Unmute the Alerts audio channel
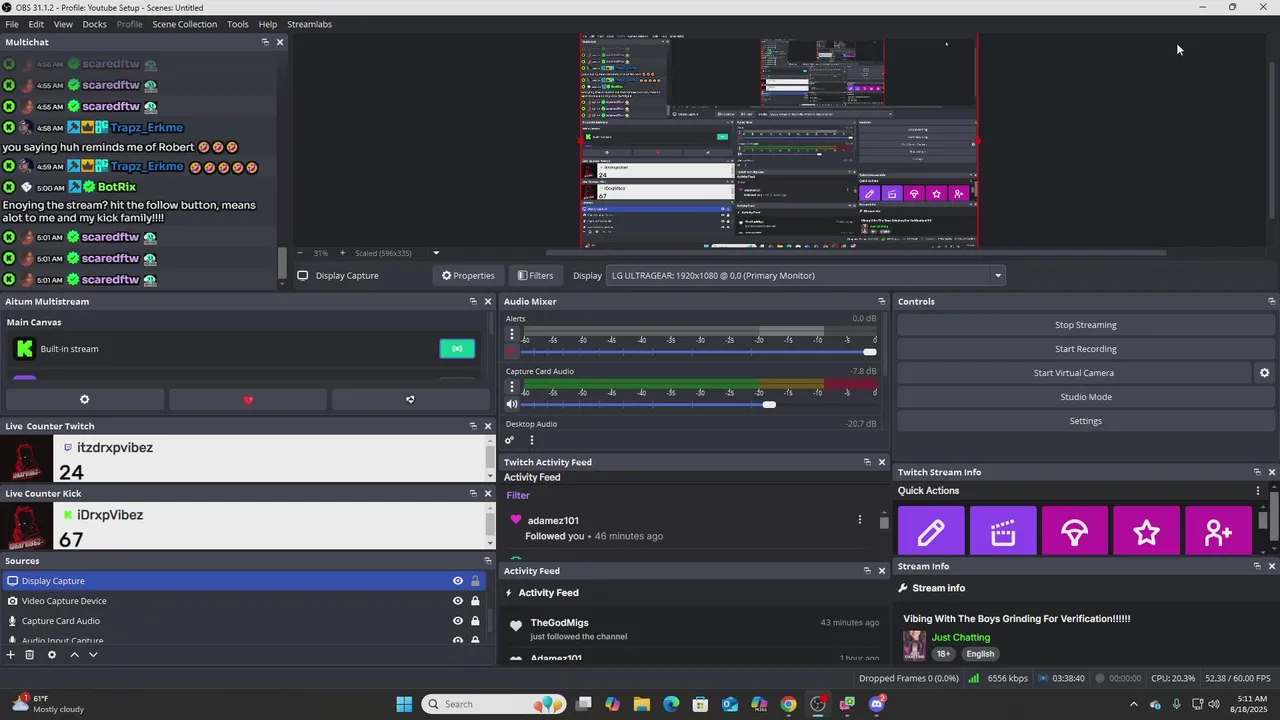Screen dimensions: 1280x720 tap(512, 352)
